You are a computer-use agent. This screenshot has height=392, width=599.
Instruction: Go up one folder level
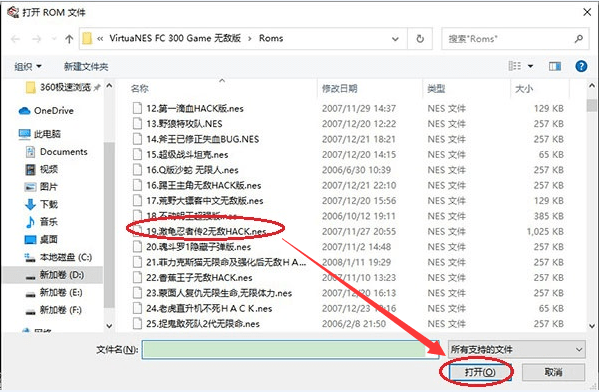[x=69, y=39]
